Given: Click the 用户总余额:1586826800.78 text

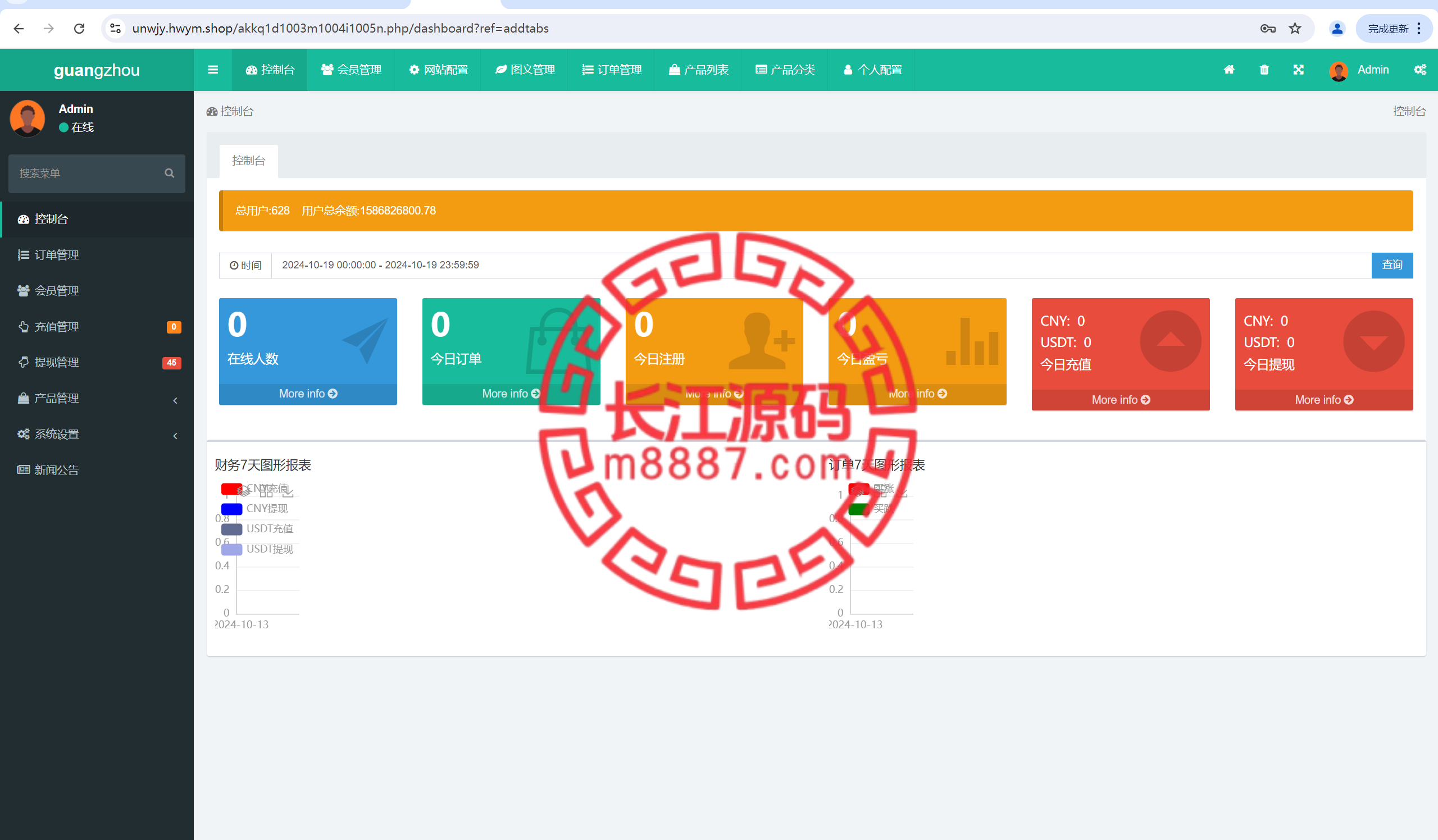Looking at the screenshot, I should click(x=368, y=211).
